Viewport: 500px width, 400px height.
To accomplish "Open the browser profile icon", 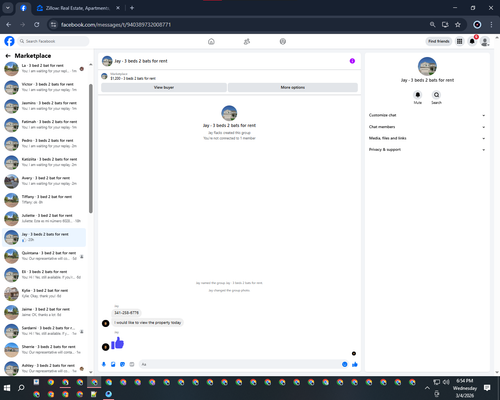I will click(477, 25).
